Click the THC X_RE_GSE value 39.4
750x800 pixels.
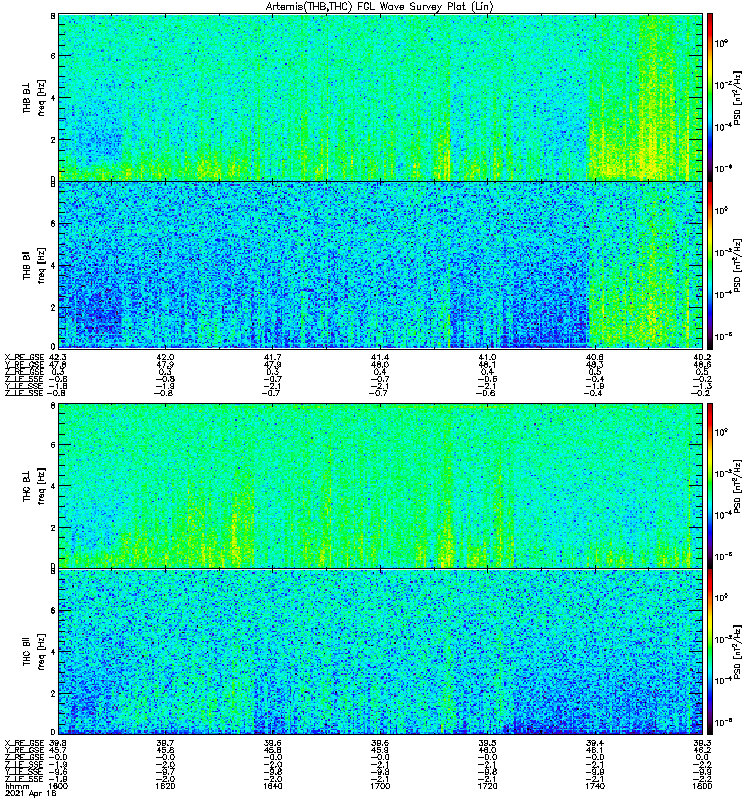[594, 743]
